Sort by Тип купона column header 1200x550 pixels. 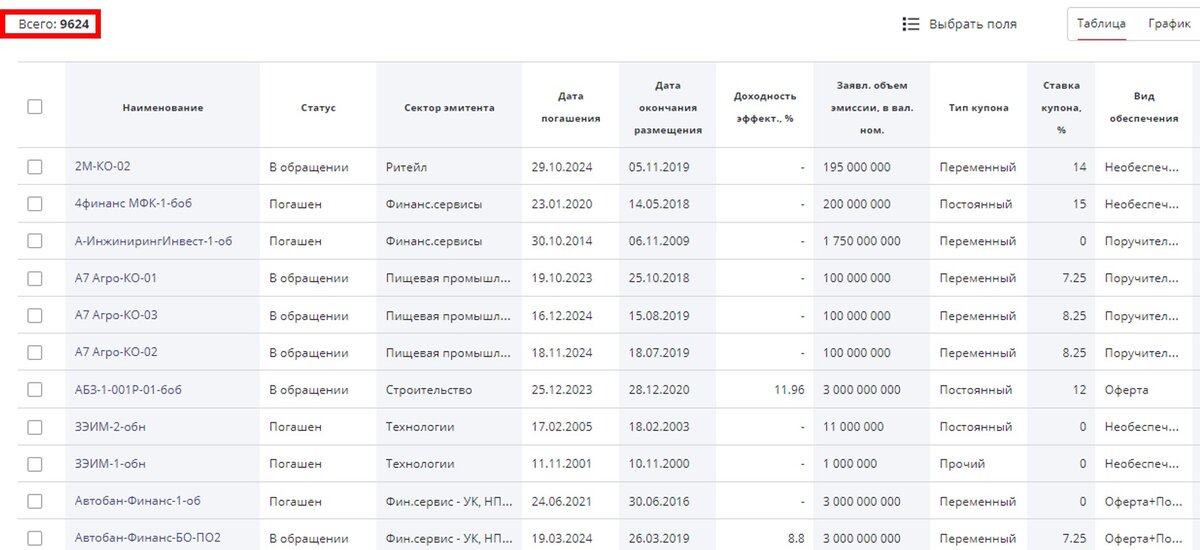click(x=978, y=108)
